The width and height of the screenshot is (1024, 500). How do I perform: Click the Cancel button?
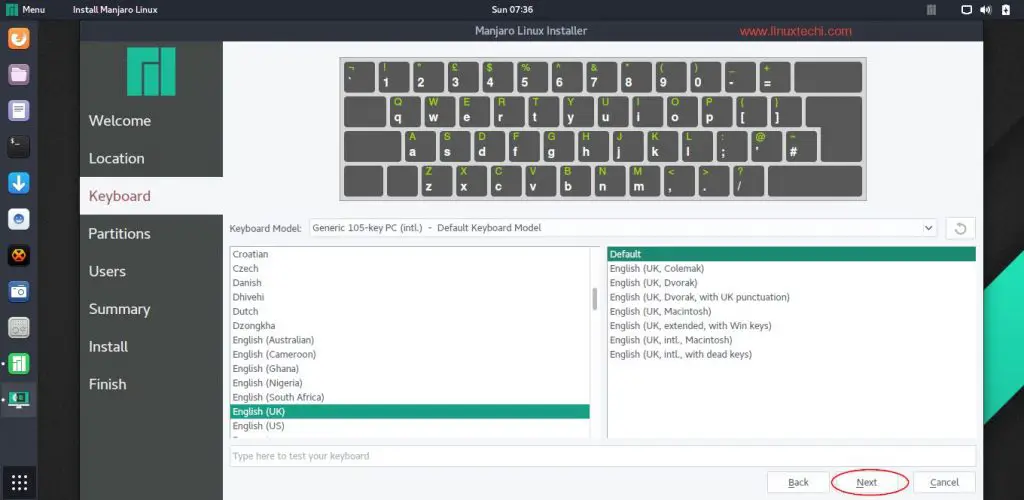point(944,482)
